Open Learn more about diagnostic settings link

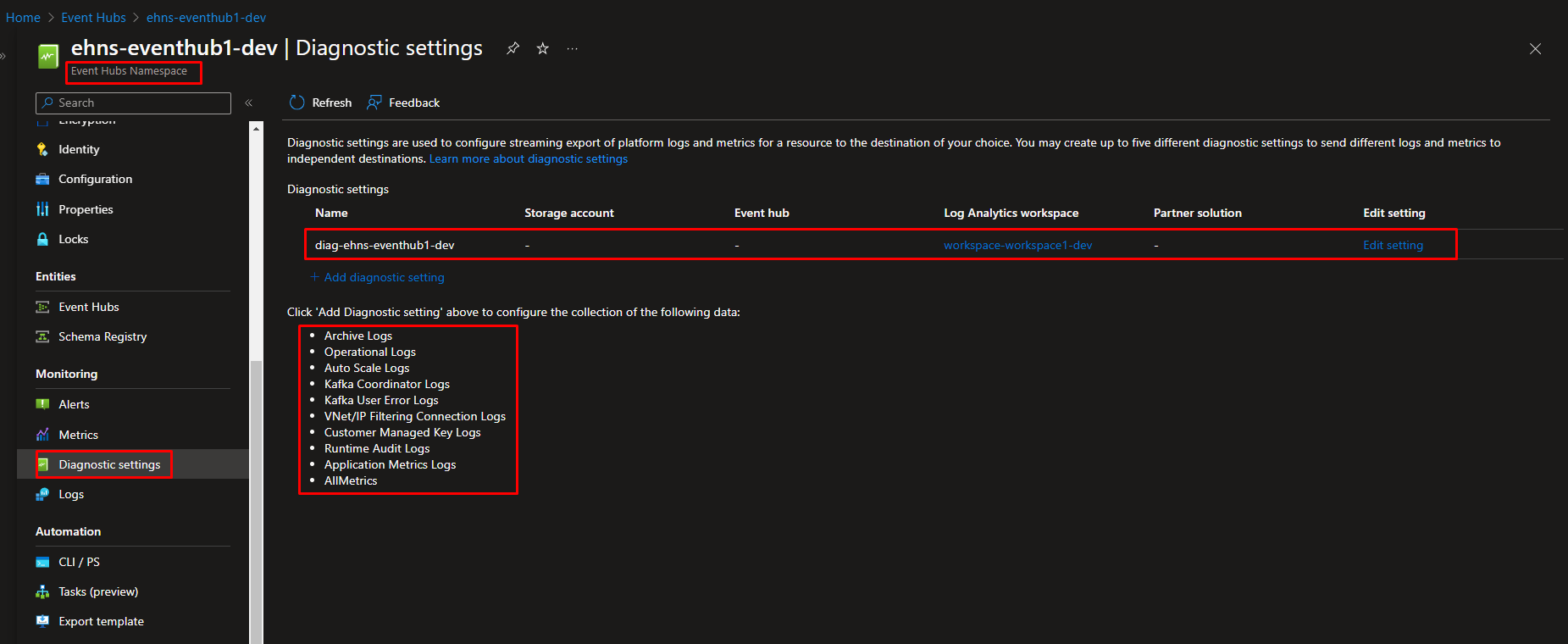point(529,158)
